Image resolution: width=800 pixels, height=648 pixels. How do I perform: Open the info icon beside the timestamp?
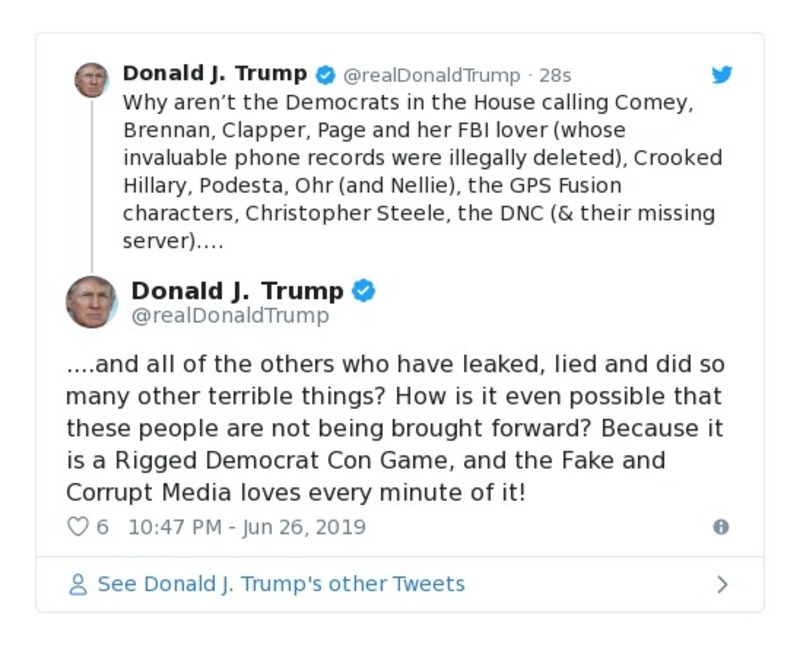coord(723,527)
